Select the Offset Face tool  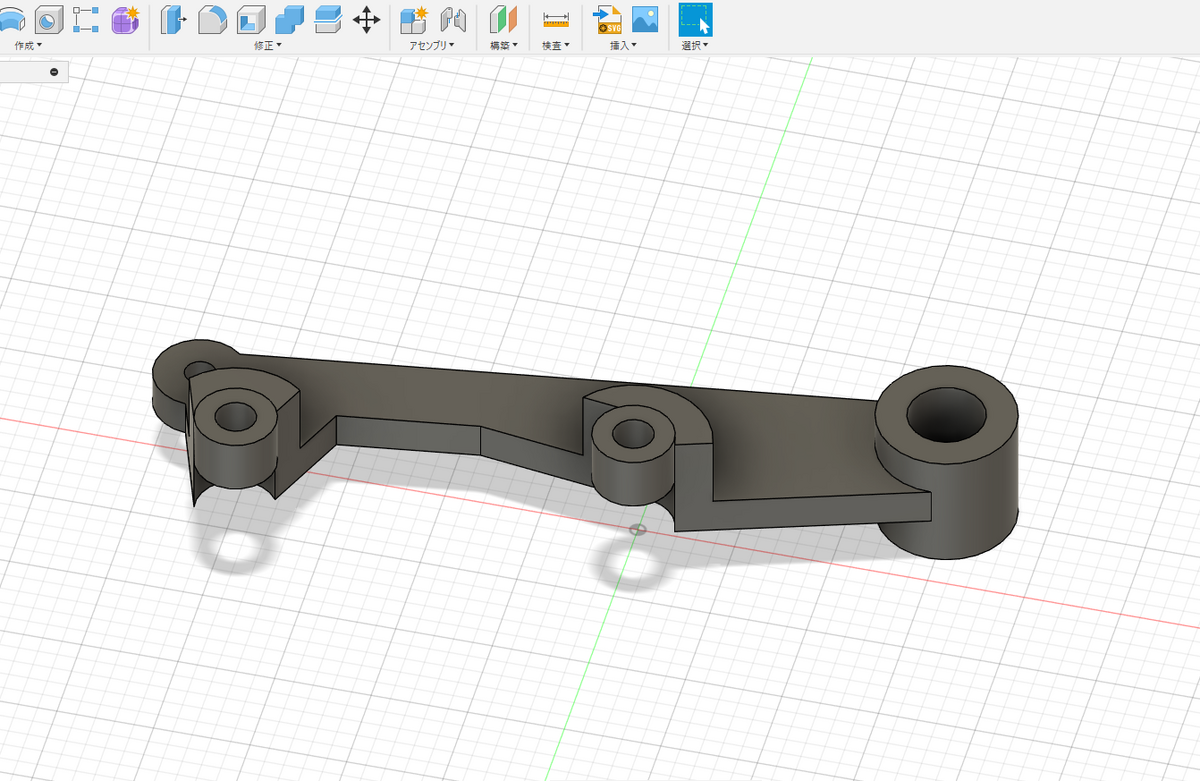[x=328, y=19]
